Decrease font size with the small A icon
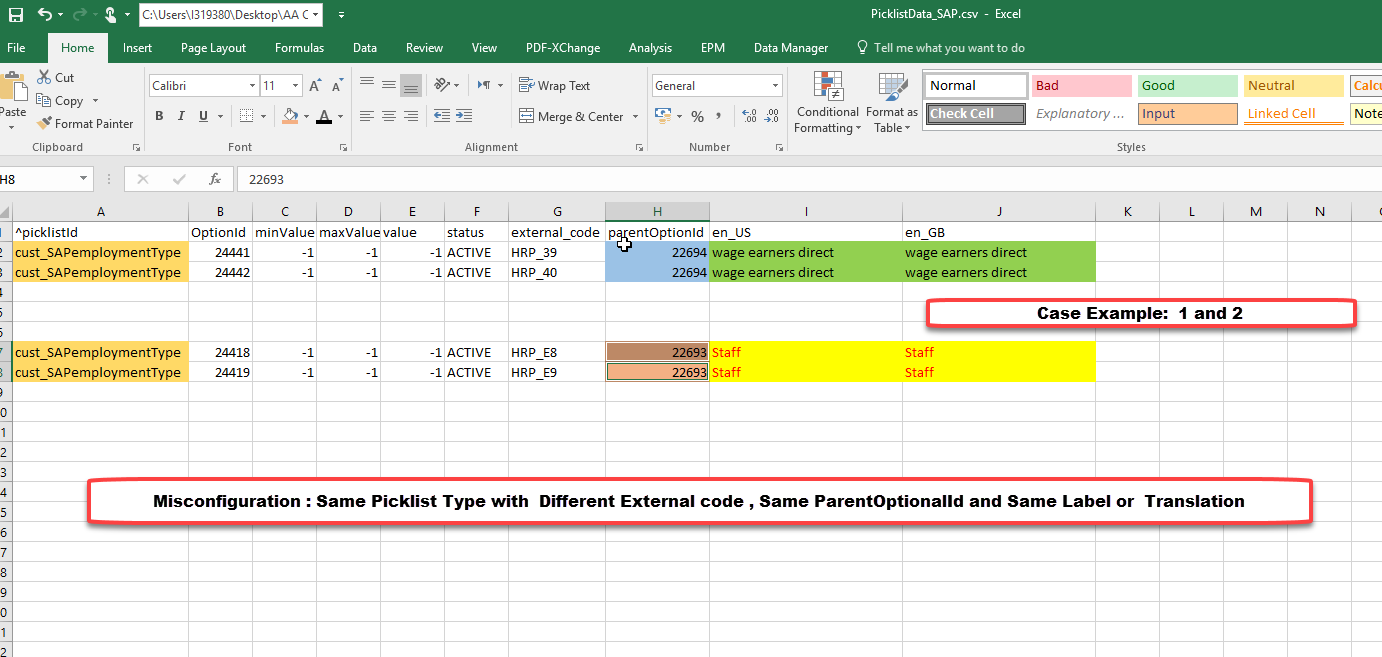This screenshot has width=1382, height=657. [x=340, y=86]
